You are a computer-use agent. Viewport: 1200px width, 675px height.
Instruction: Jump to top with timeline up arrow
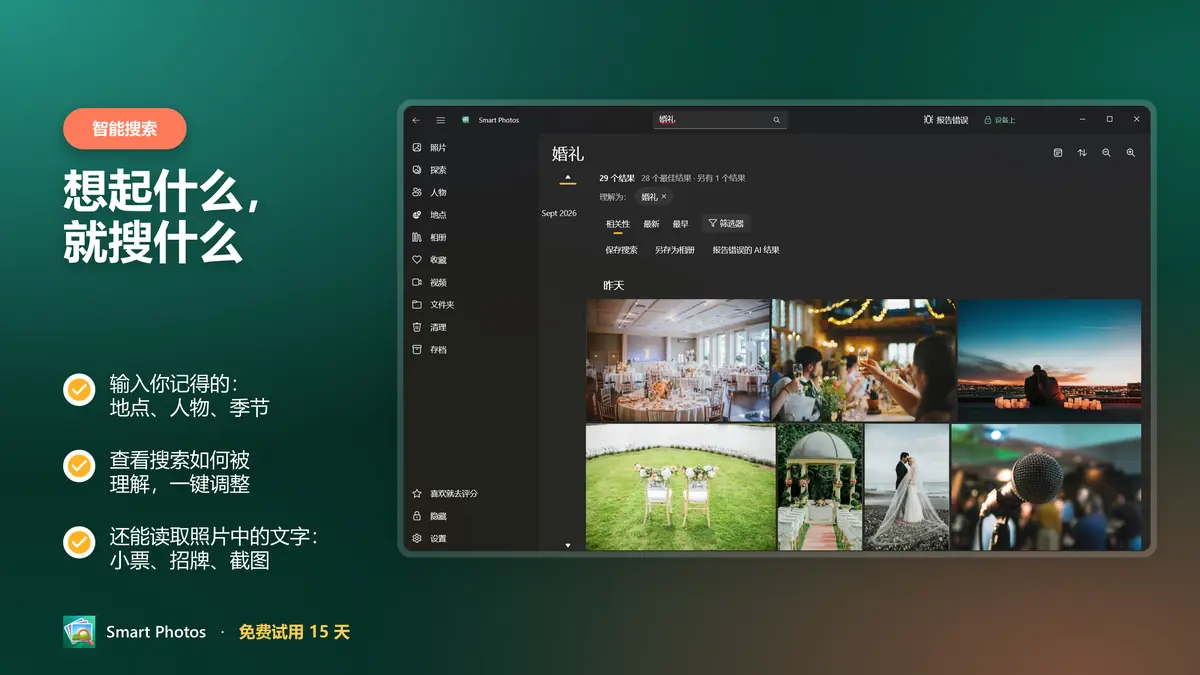coord(568,177)
